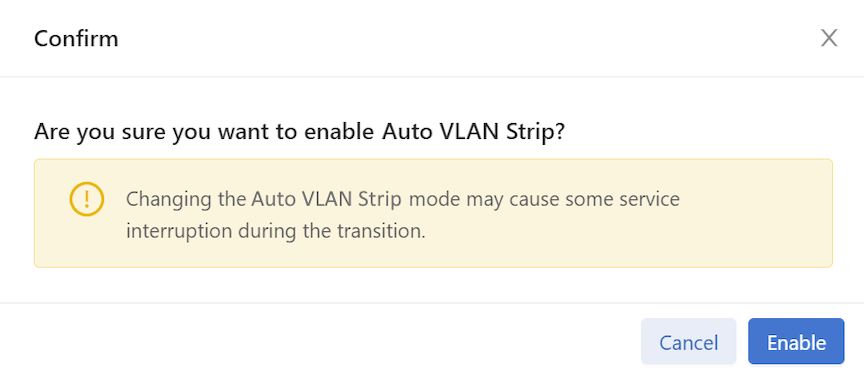Close the Confirm dialog with the X icon
The image size is (864, 376).
tap(829, 39)
